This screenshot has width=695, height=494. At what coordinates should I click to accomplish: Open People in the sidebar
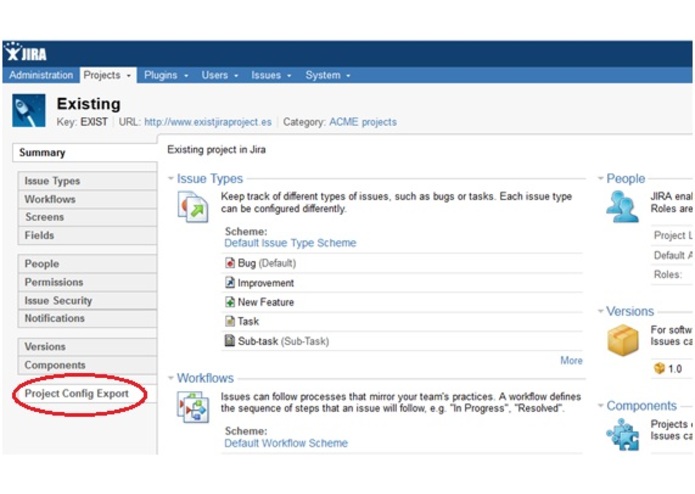[87, 264]
